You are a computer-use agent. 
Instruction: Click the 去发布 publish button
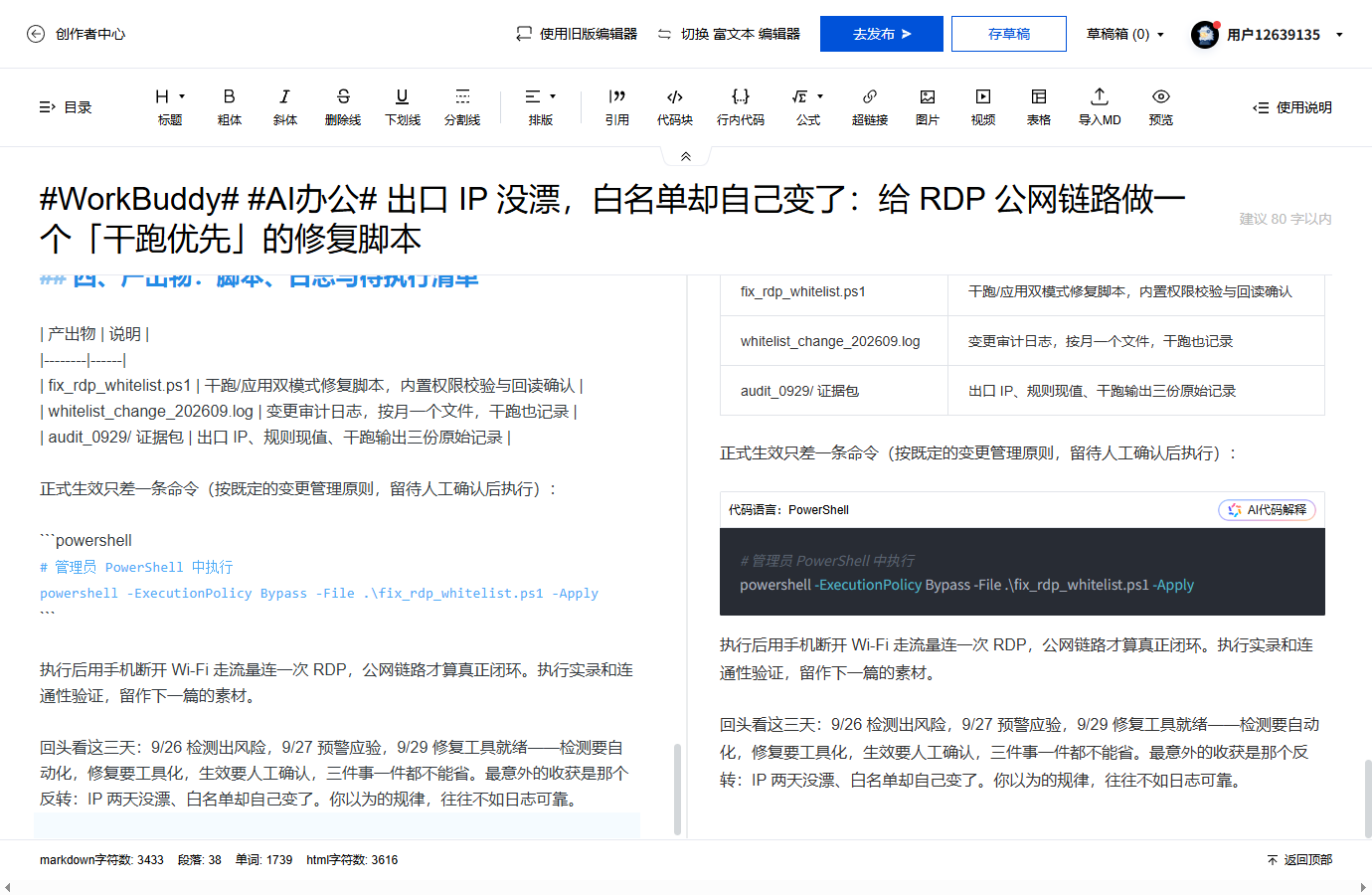click(x=882, y=34)
